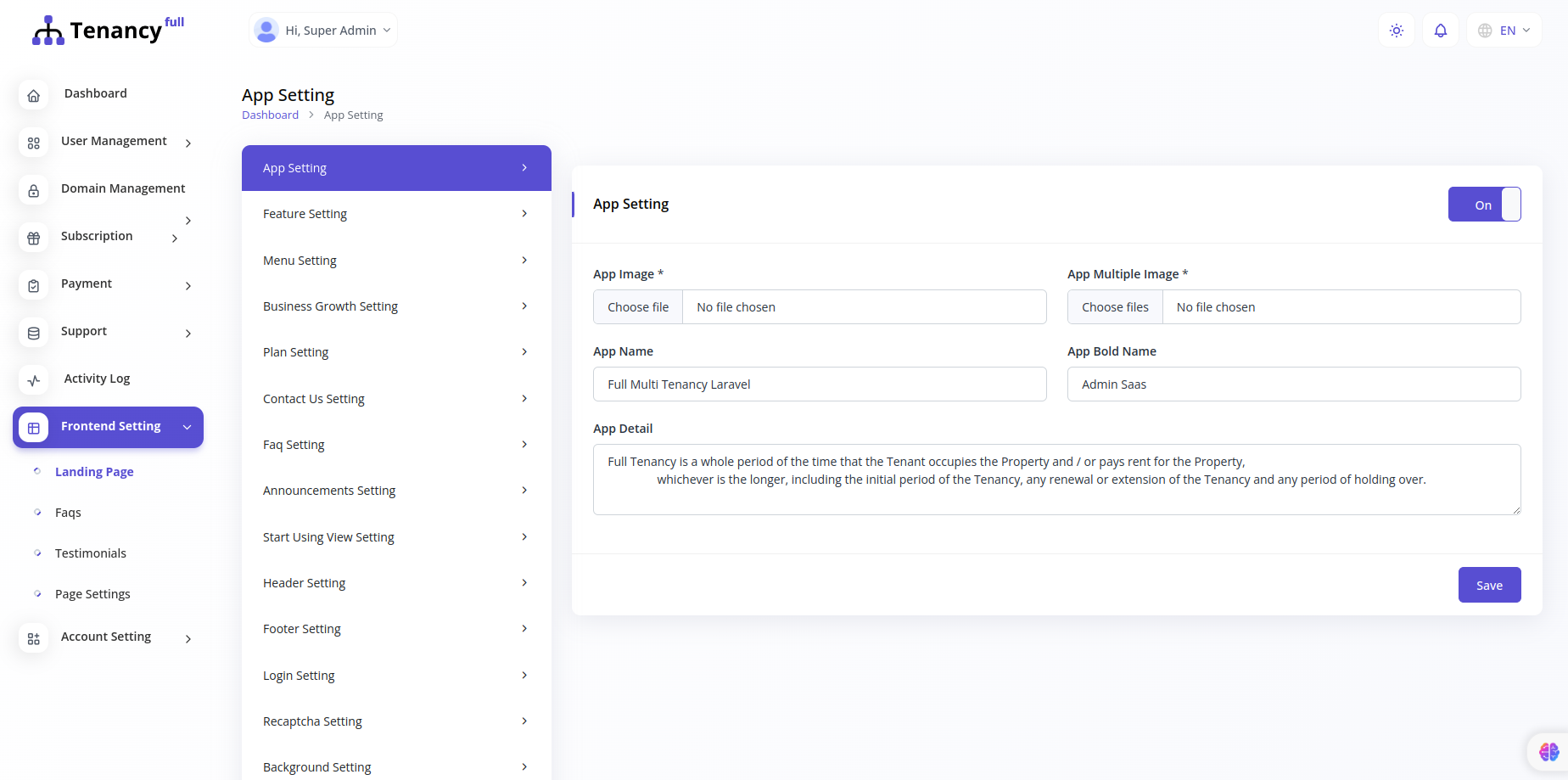Click Choose file for App Image
This screenshot has height=780, width=1568.
[637, 306]
